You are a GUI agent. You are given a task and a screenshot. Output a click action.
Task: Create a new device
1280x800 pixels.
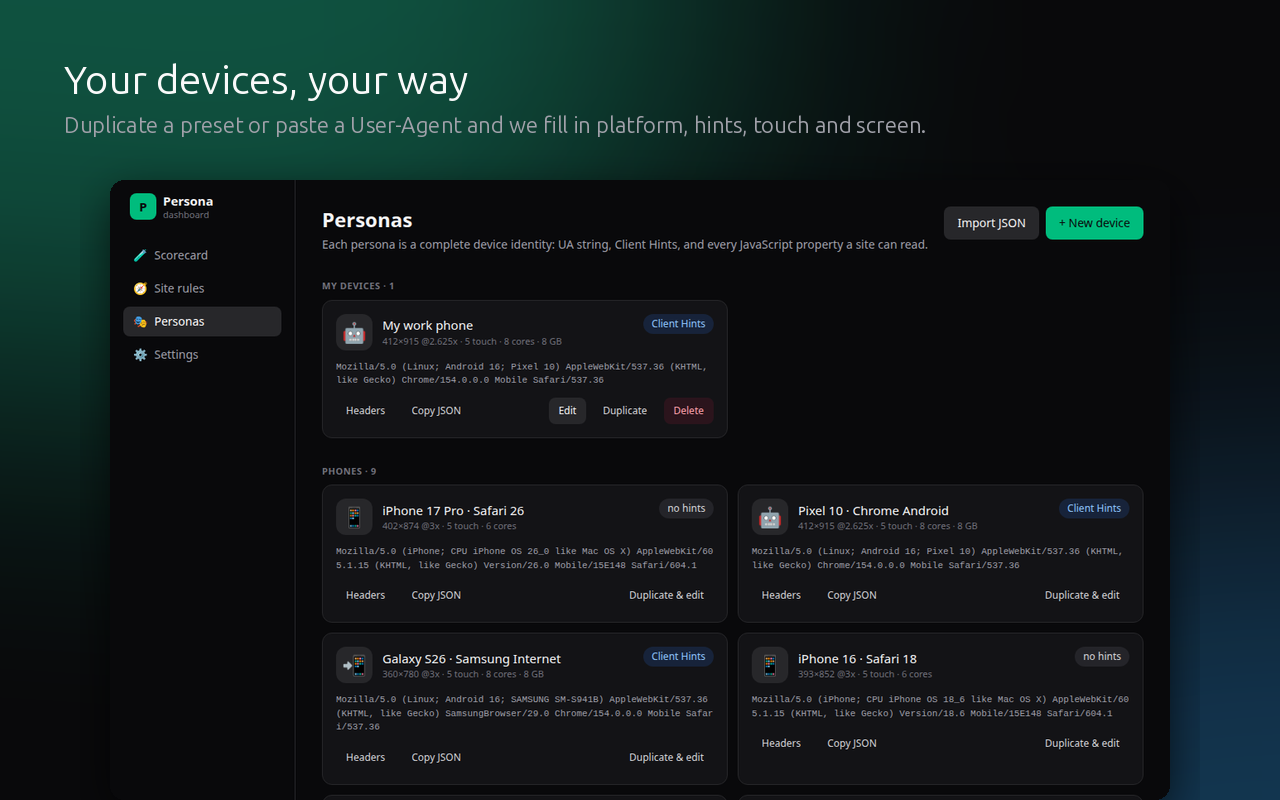coord(1094,223)
